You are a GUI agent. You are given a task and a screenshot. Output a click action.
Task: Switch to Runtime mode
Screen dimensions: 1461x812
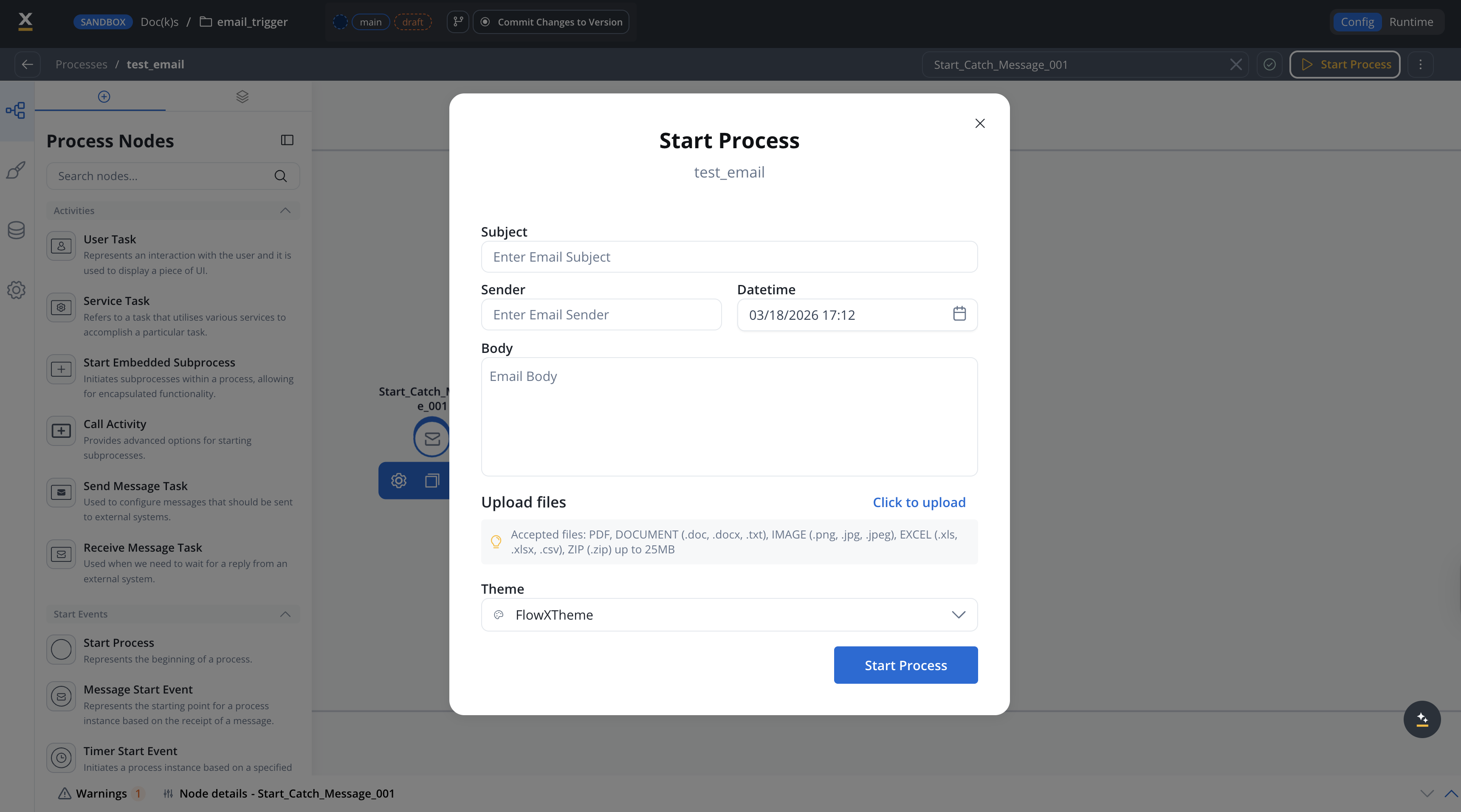point(1410,22)
